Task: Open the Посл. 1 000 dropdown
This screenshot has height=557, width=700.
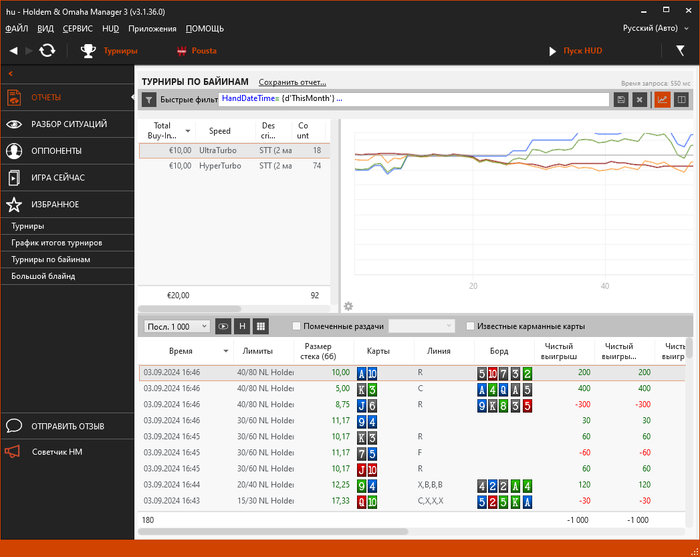Action: [x=177, y=326]
